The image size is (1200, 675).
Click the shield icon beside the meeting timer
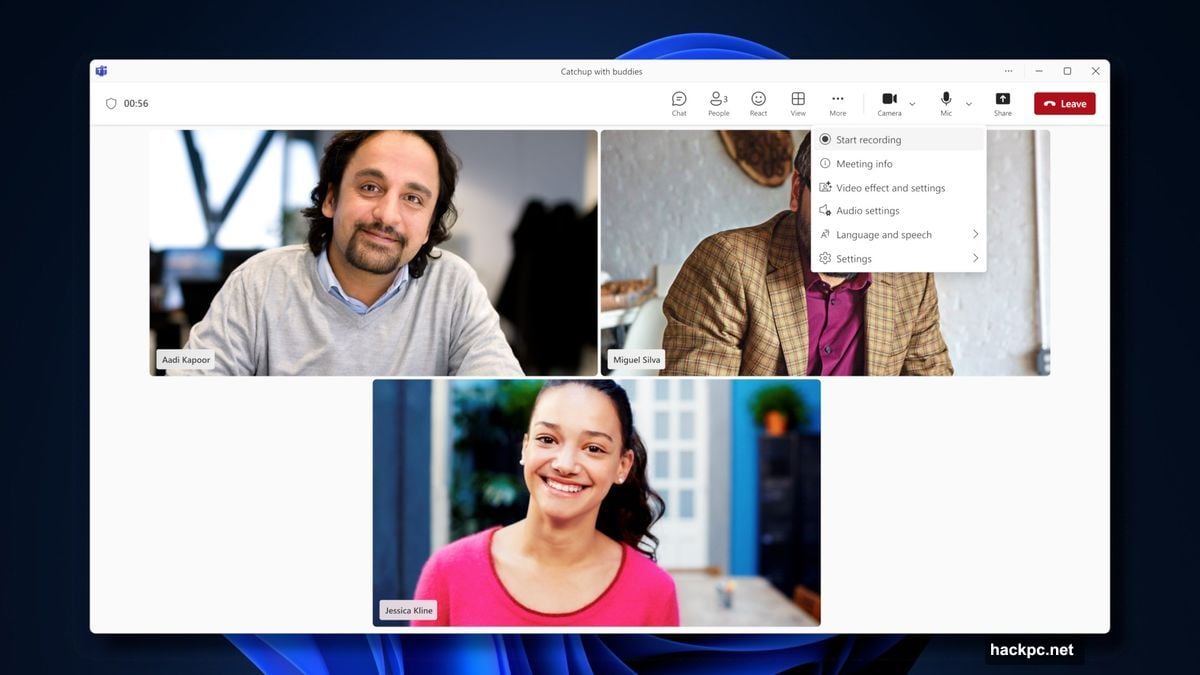point(111,103)
